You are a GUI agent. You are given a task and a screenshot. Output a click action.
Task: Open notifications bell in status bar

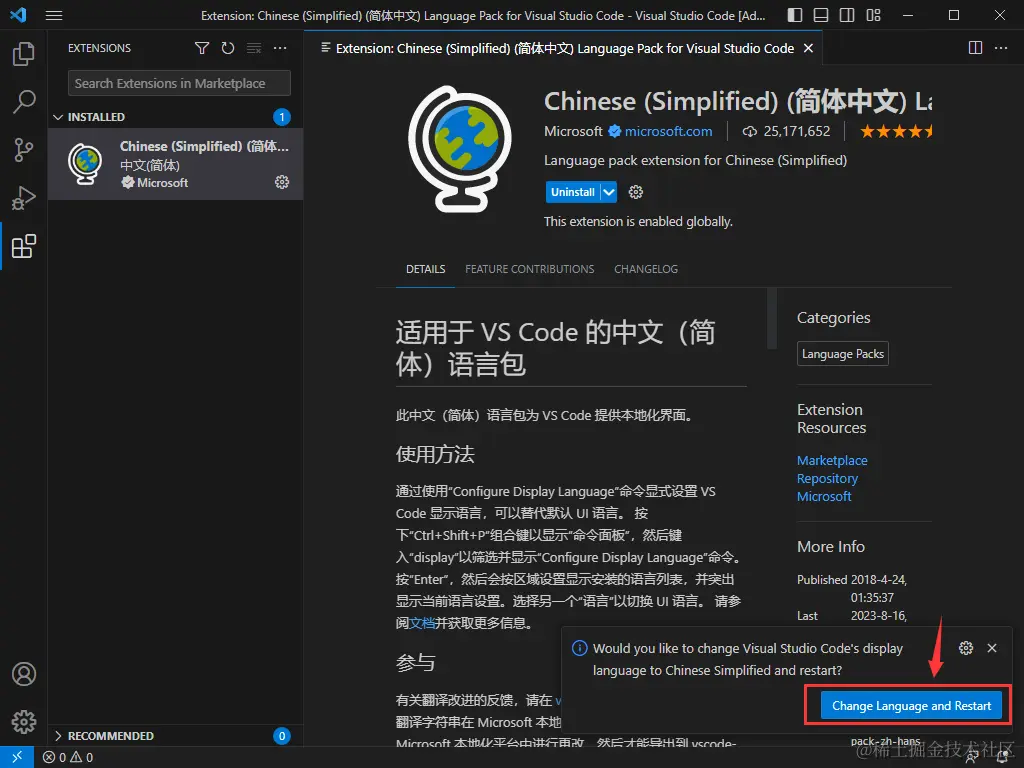[1002, 758]
